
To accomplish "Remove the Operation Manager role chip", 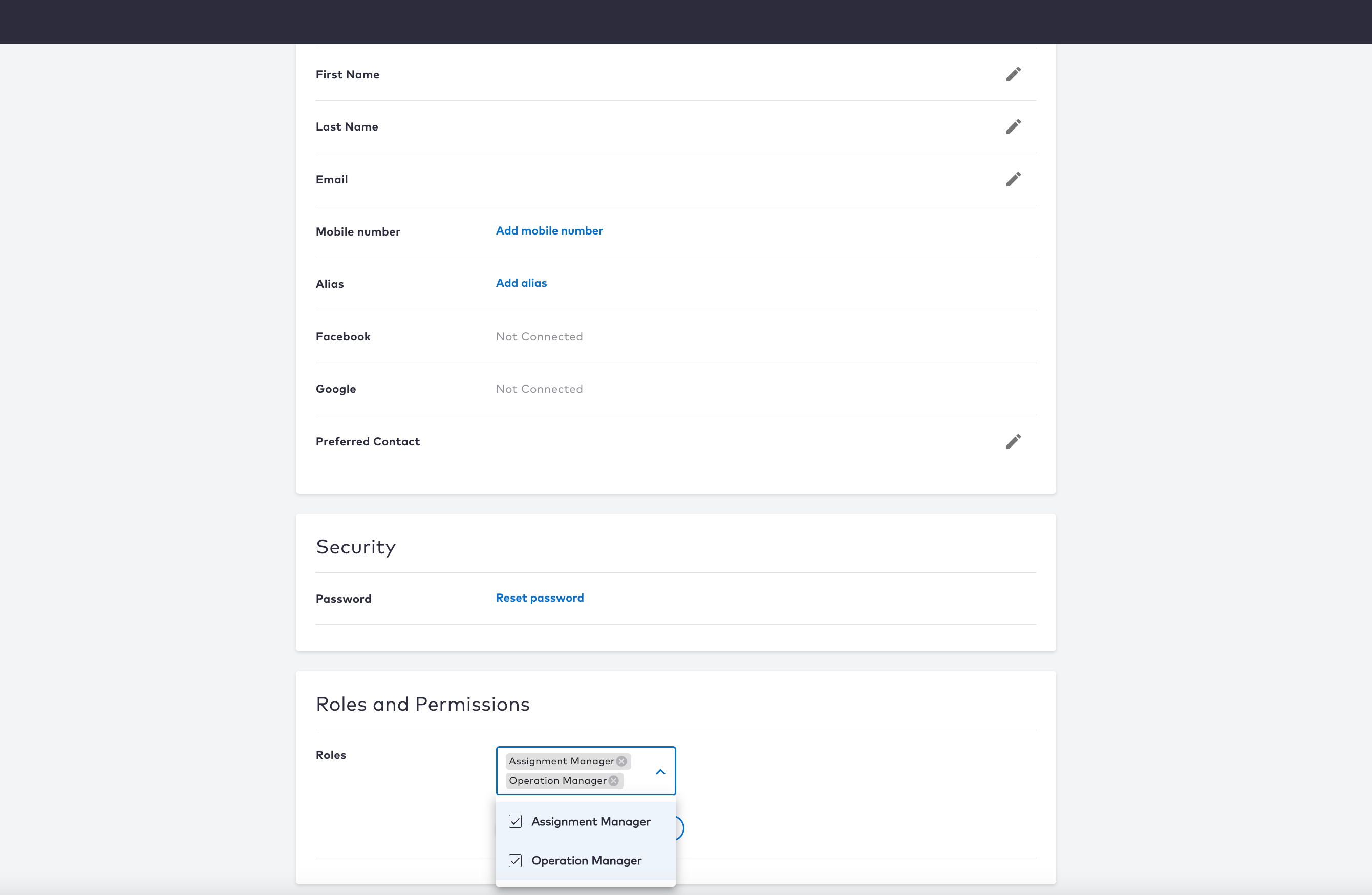I will pos(613,781).
